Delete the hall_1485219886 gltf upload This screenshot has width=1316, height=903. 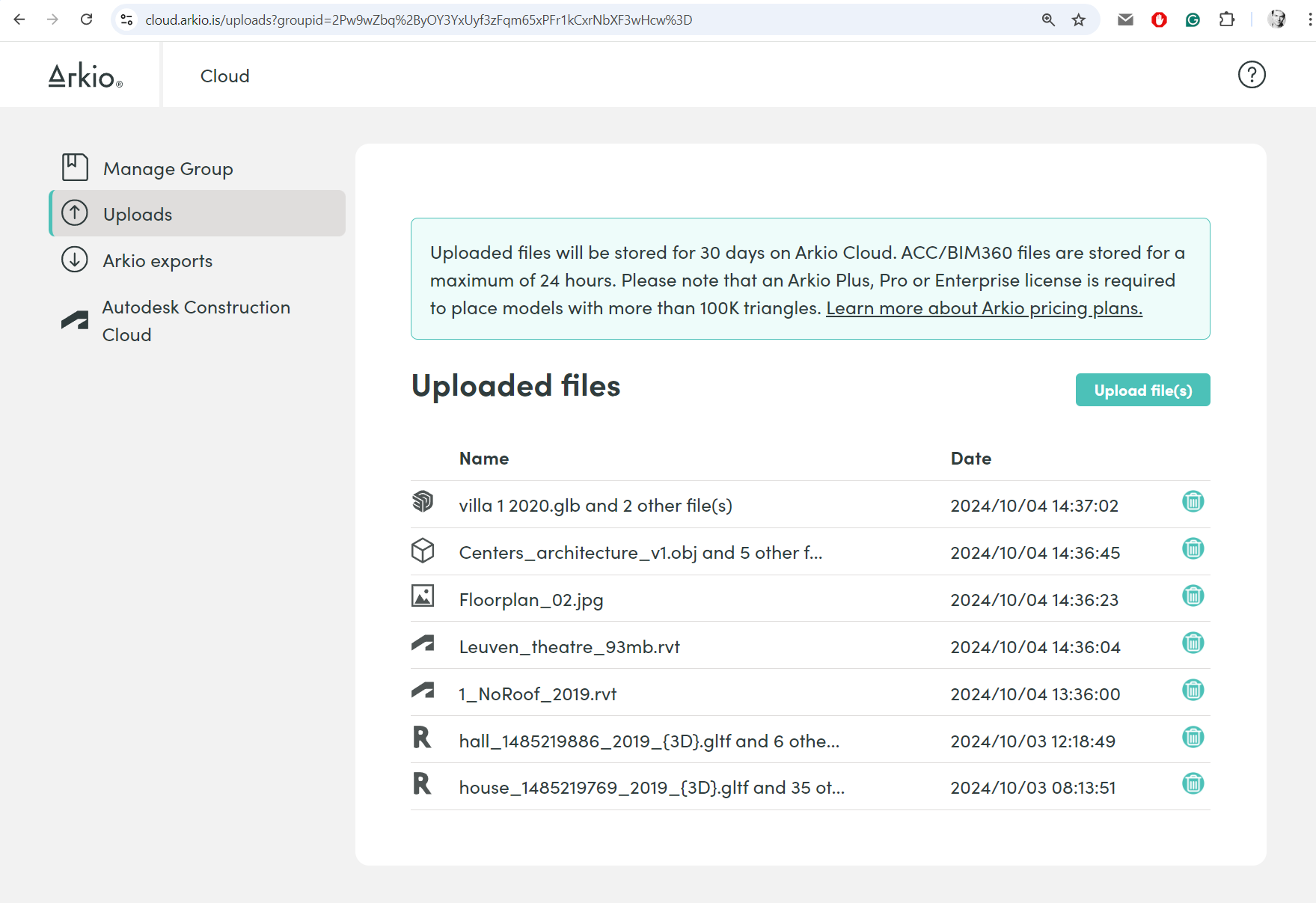[1193, 737]
